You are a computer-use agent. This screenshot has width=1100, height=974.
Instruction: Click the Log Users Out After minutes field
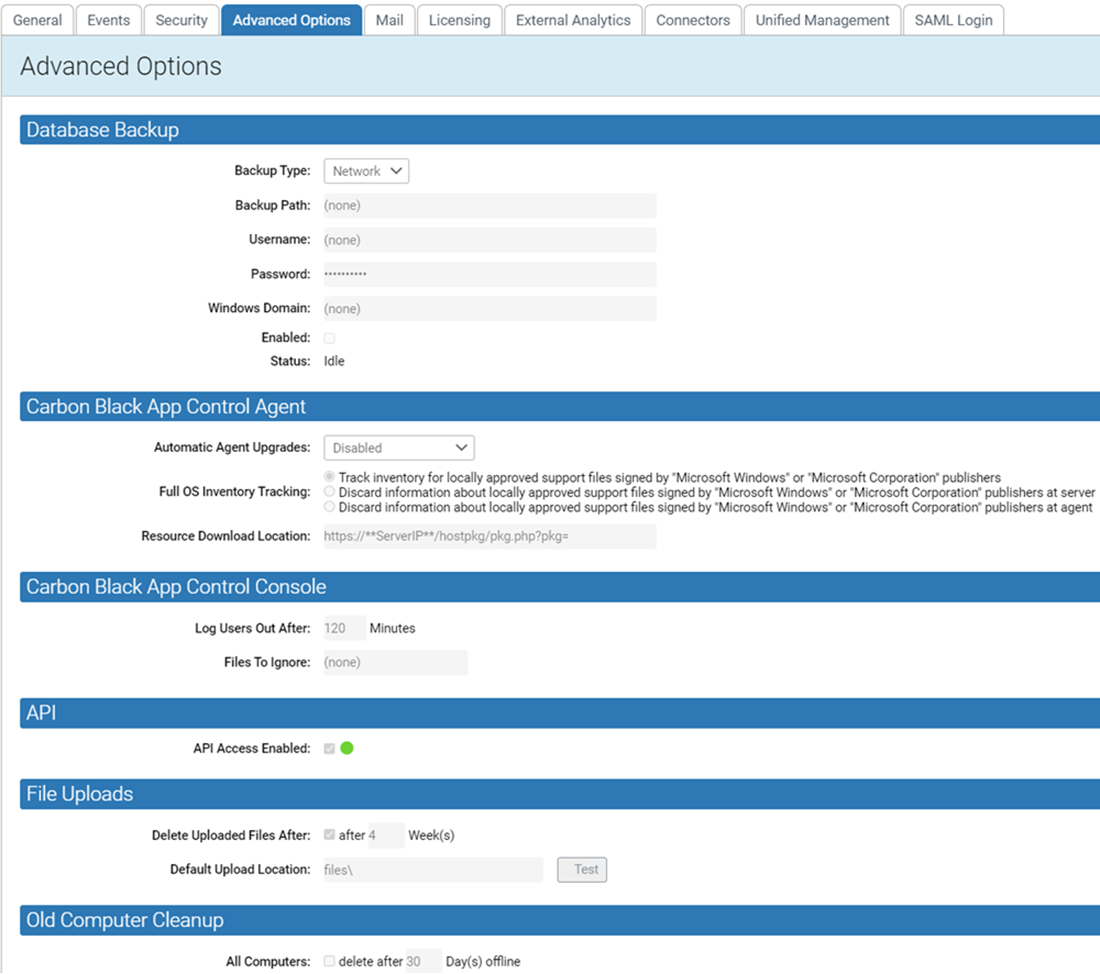[x=341, y=627]
